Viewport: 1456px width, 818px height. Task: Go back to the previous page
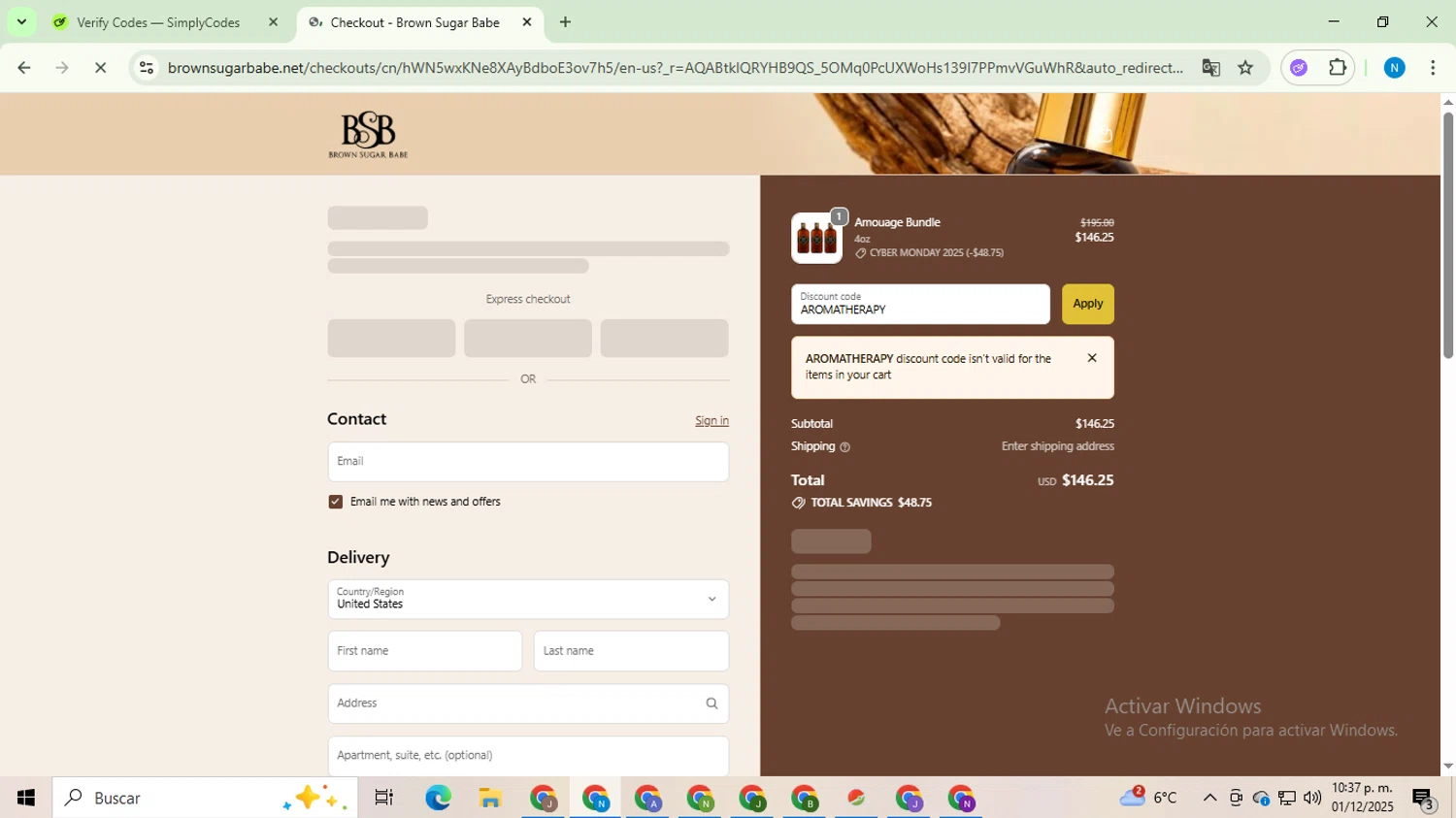point(24,68)
